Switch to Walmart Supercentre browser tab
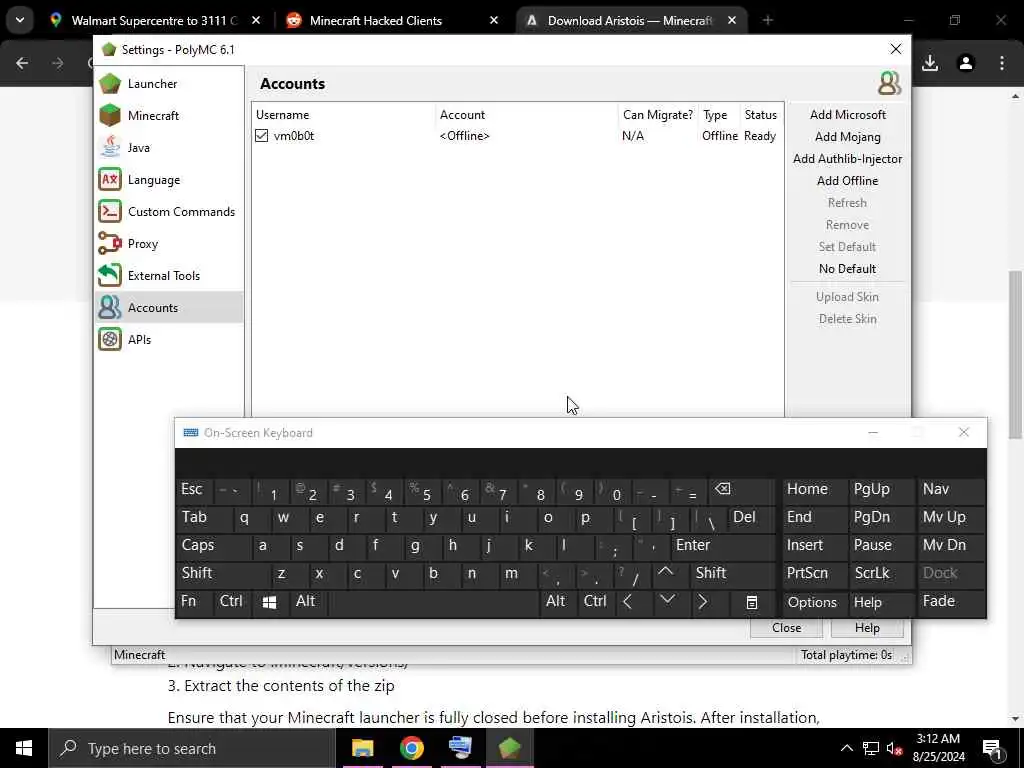 (157, 21)
